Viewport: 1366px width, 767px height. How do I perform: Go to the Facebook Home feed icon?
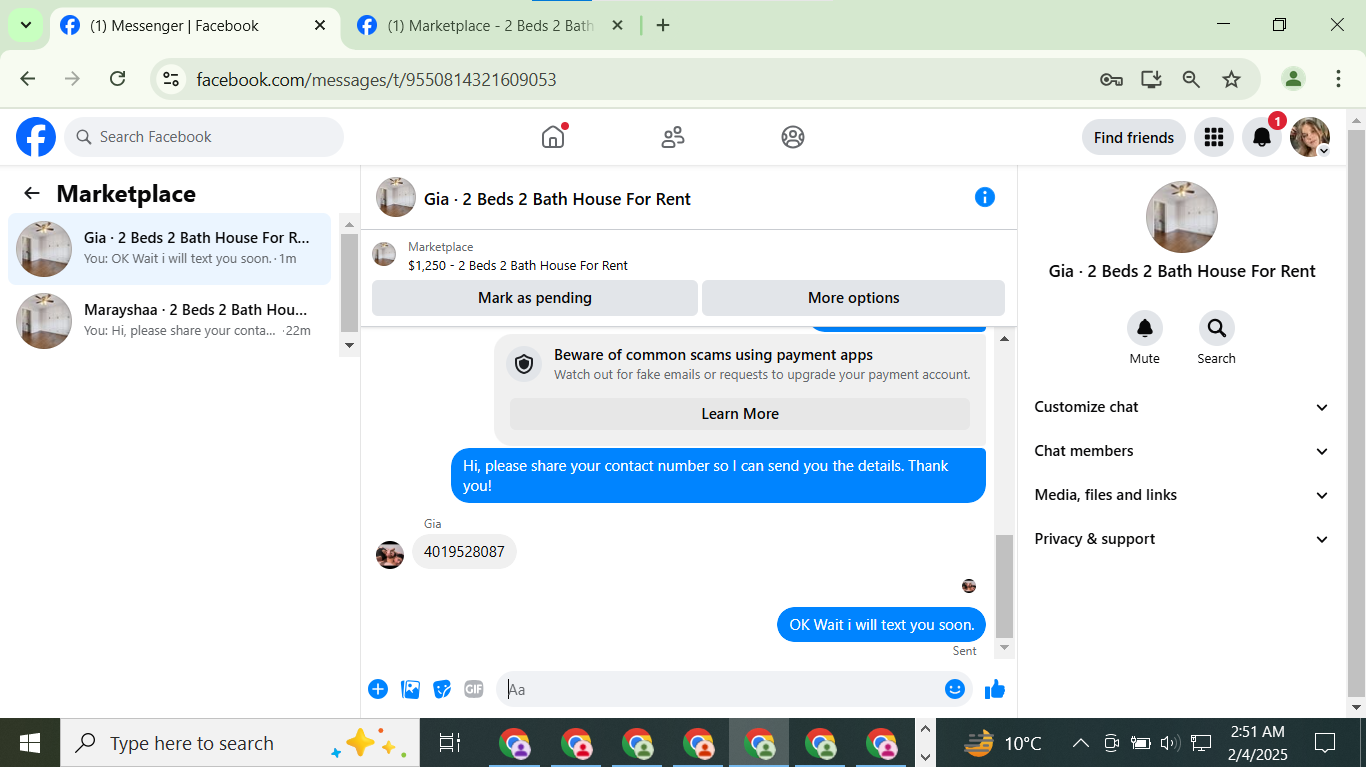pyautogui.click(x=553, y=137)
